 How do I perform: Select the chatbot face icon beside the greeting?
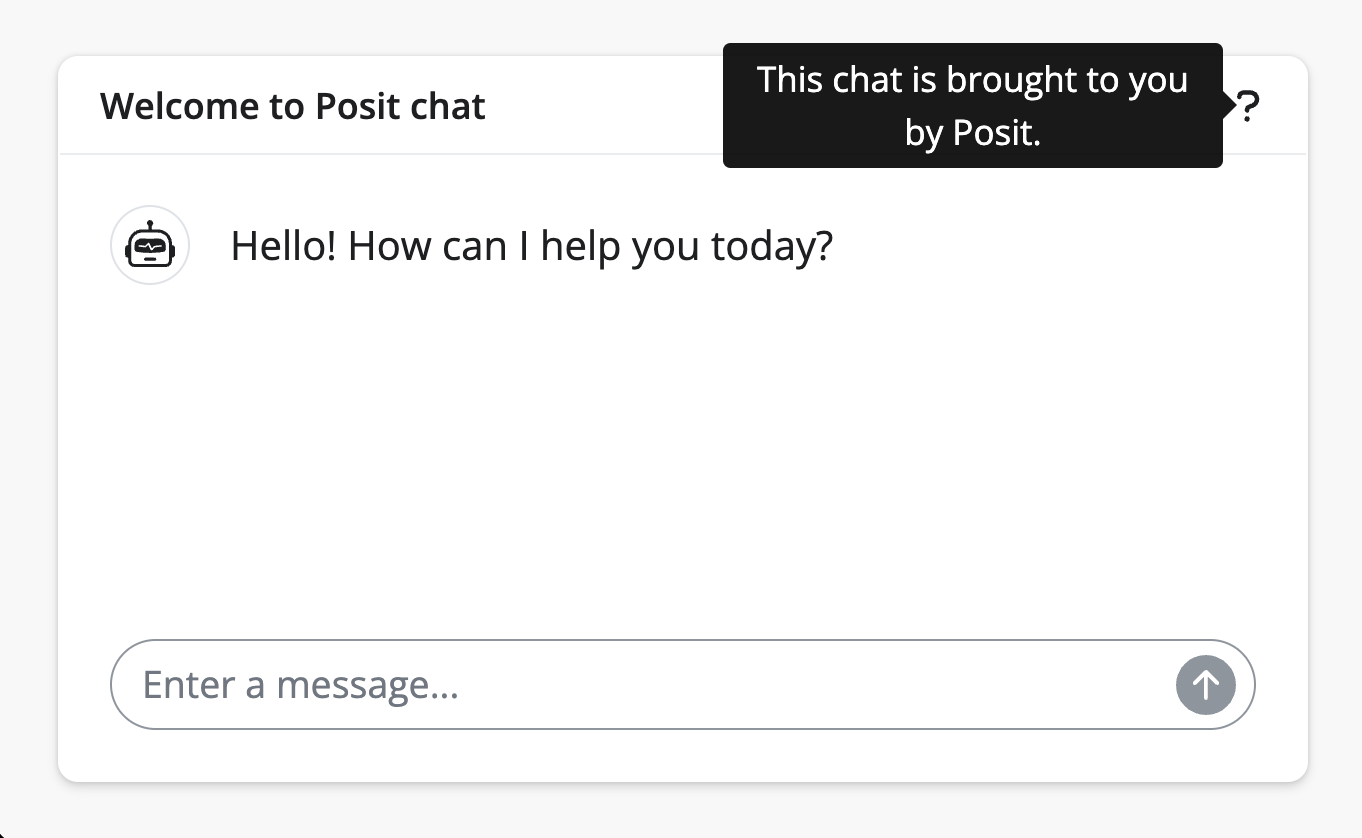click(x=150, y=245)
